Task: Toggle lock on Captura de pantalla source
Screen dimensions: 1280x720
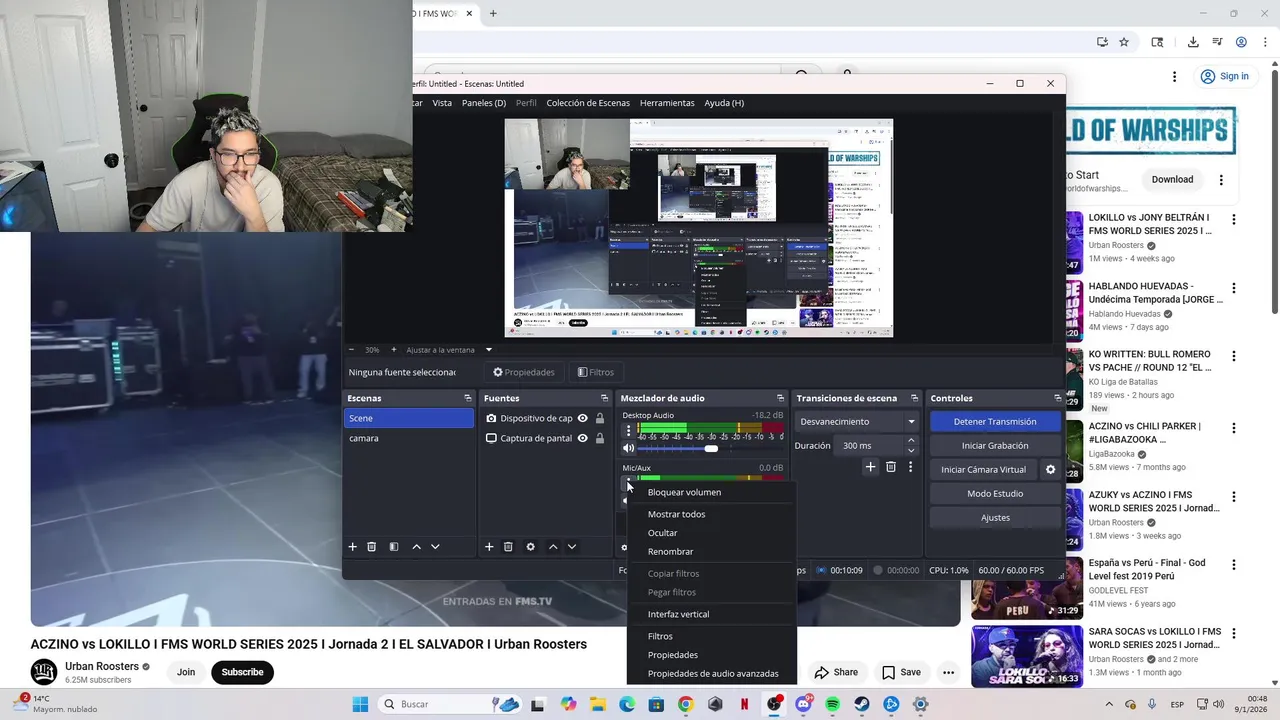Action: (600, 438)
